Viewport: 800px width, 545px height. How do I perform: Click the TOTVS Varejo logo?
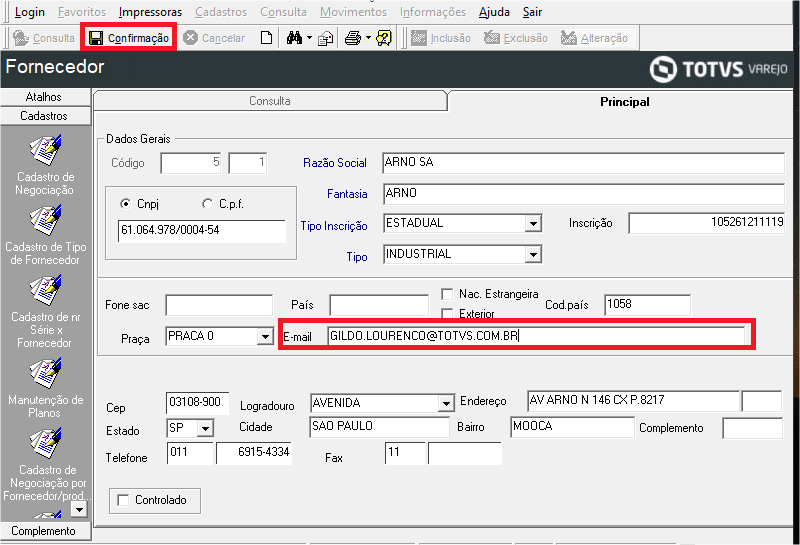coord(718,69)
